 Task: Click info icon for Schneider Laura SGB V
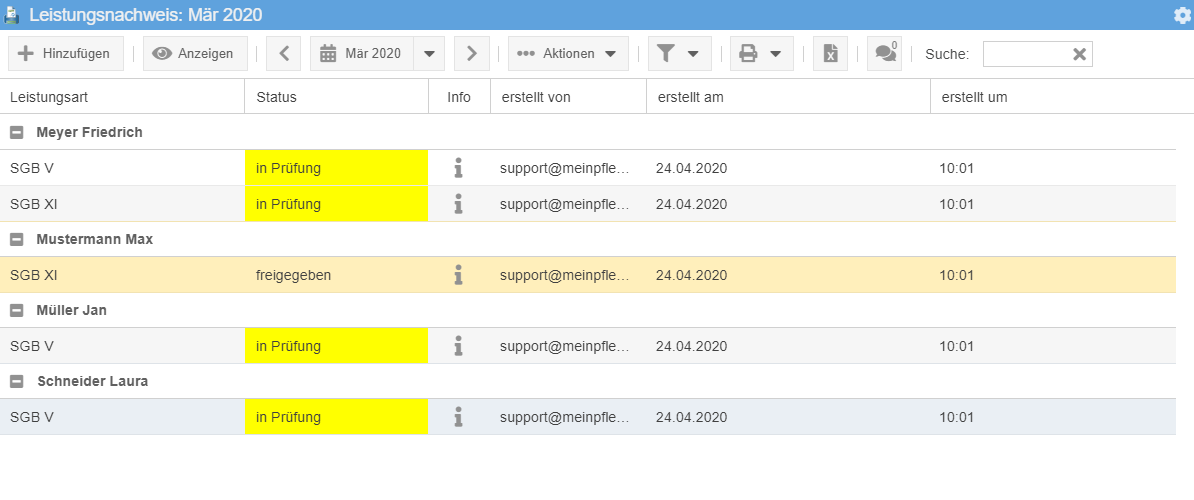(x=458, y=417)
